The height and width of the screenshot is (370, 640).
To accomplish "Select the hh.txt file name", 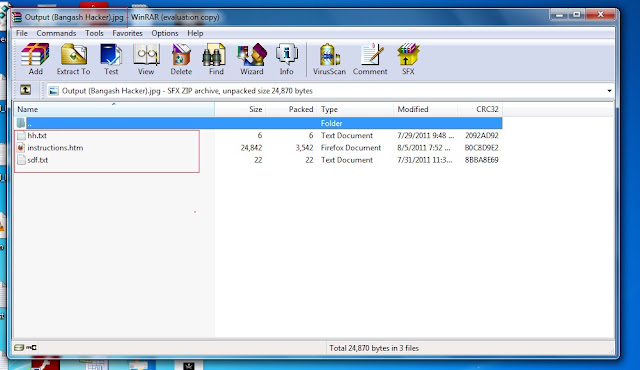I will [x=37, y=135].
